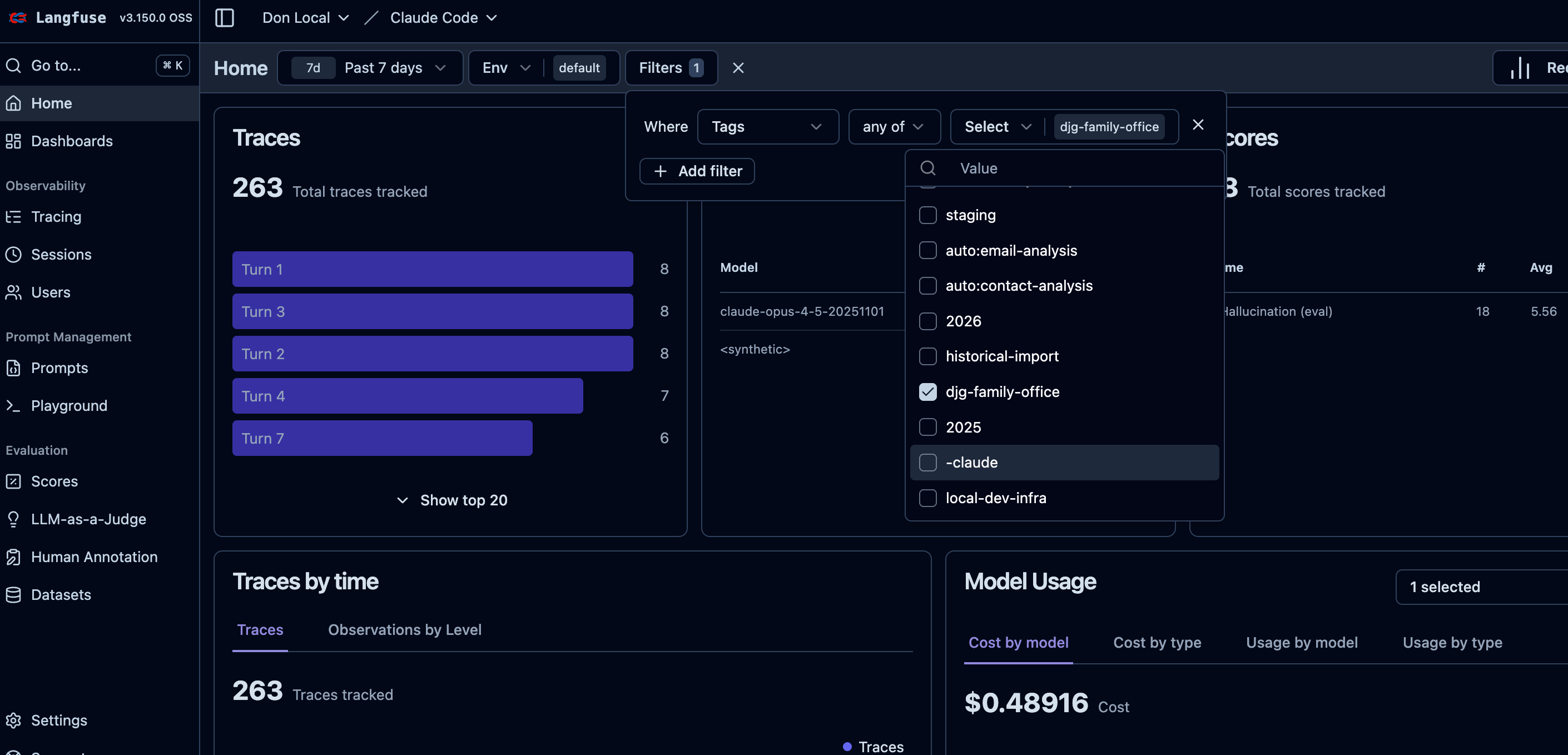
Task: Click the Add filter button
Action: coord(697,171)
